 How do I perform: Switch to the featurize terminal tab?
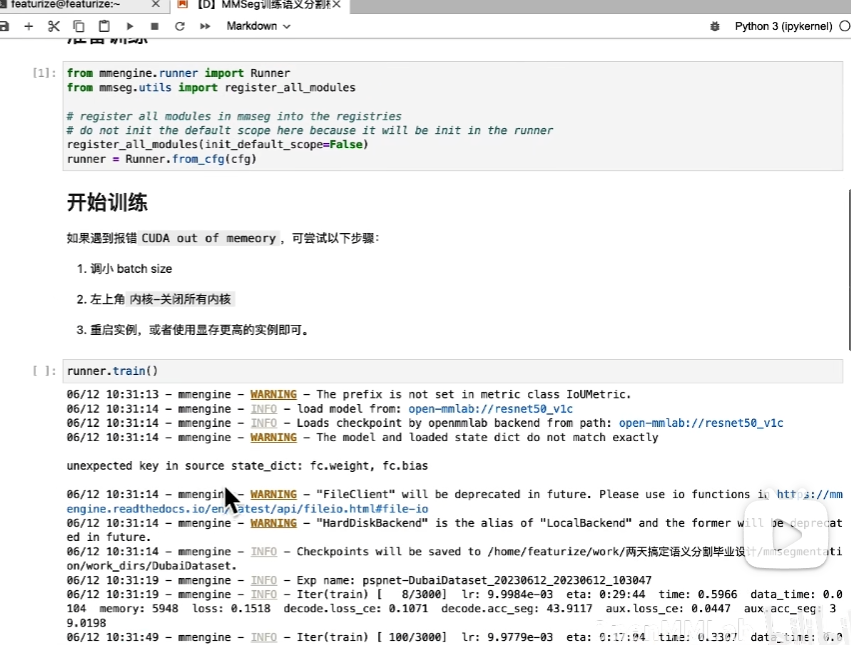[70, 5]
